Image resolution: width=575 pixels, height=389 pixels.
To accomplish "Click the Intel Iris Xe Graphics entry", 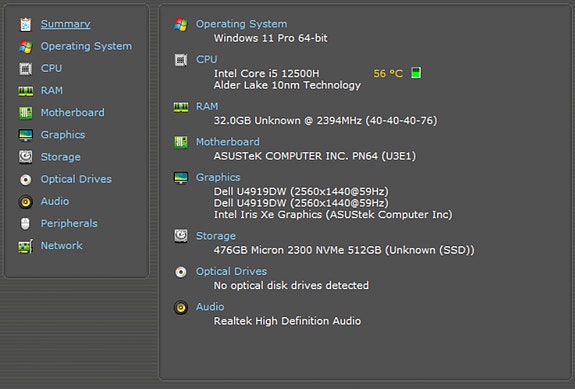I will pyautogui.click(x=333, y=214).
